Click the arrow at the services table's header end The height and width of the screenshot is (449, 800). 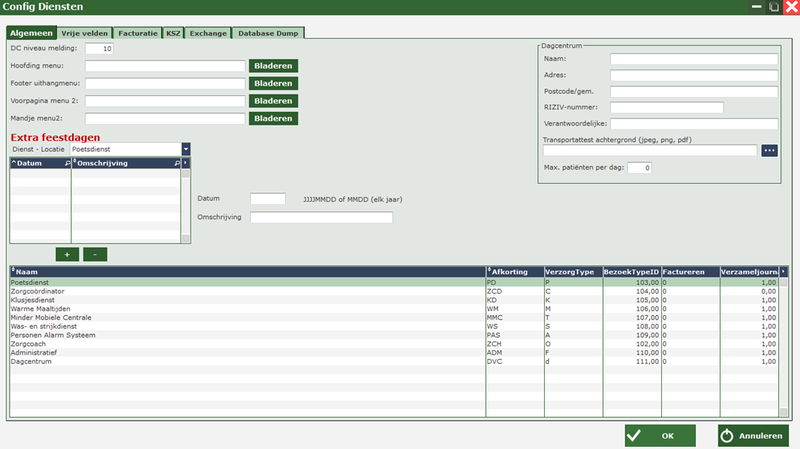coord(783,271)
